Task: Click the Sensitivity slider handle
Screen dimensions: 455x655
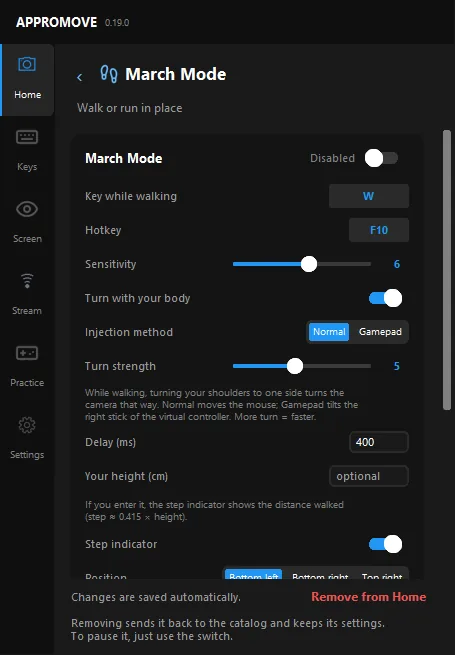Action: [x=309, y=264]
